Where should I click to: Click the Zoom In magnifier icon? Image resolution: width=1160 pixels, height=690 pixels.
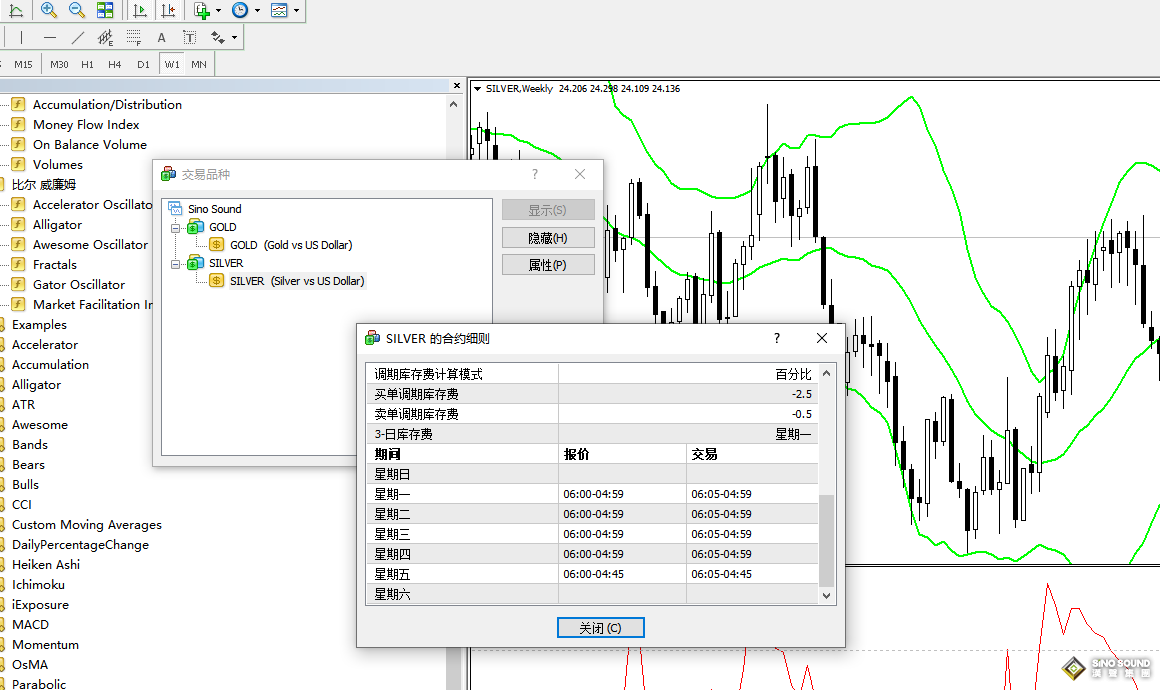48,11
